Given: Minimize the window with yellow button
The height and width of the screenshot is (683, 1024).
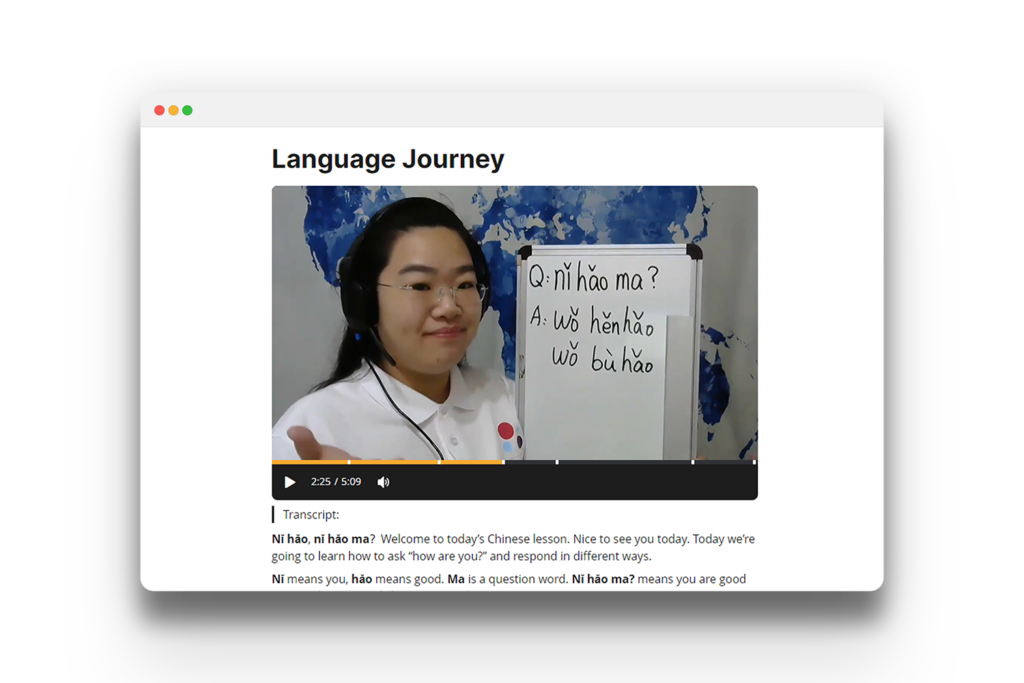Looking at the screenshot, I should 173,110.
